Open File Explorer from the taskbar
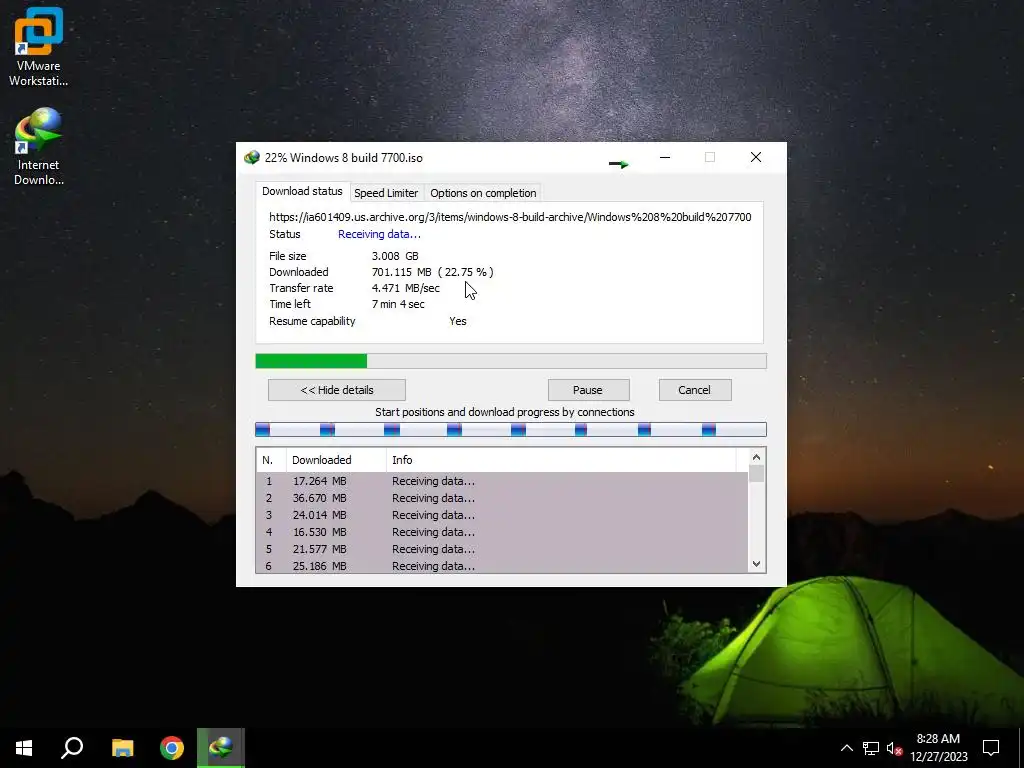 122,748
